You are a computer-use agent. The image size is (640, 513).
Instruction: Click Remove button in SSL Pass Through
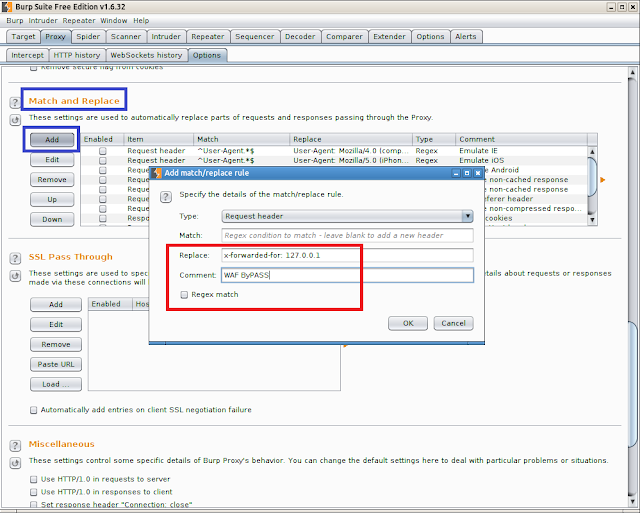56,344
